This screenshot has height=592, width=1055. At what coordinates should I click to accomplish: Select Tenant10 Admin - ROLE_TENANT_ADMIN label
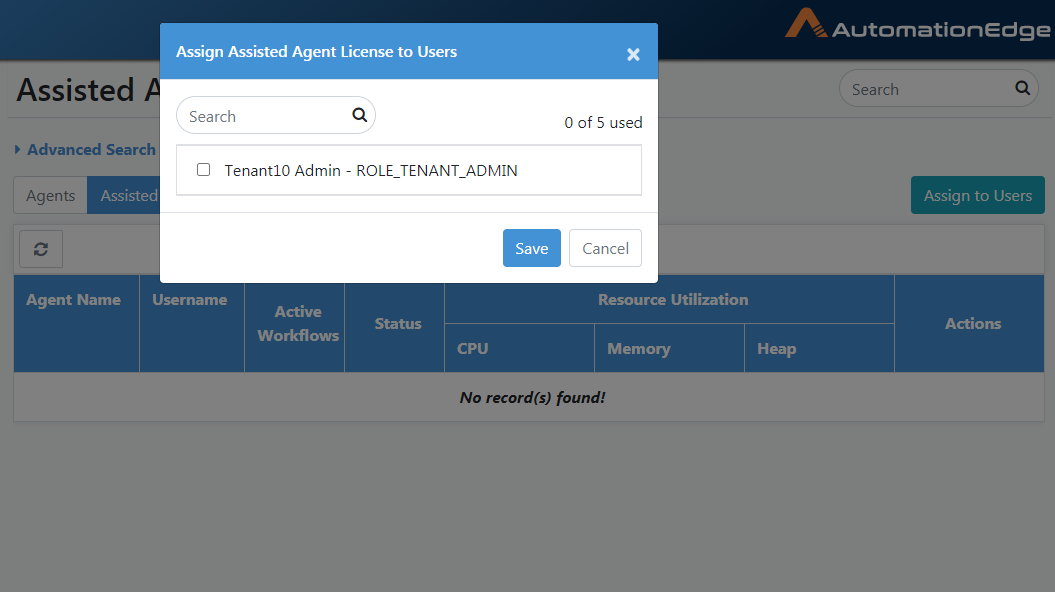coord(371,171)
